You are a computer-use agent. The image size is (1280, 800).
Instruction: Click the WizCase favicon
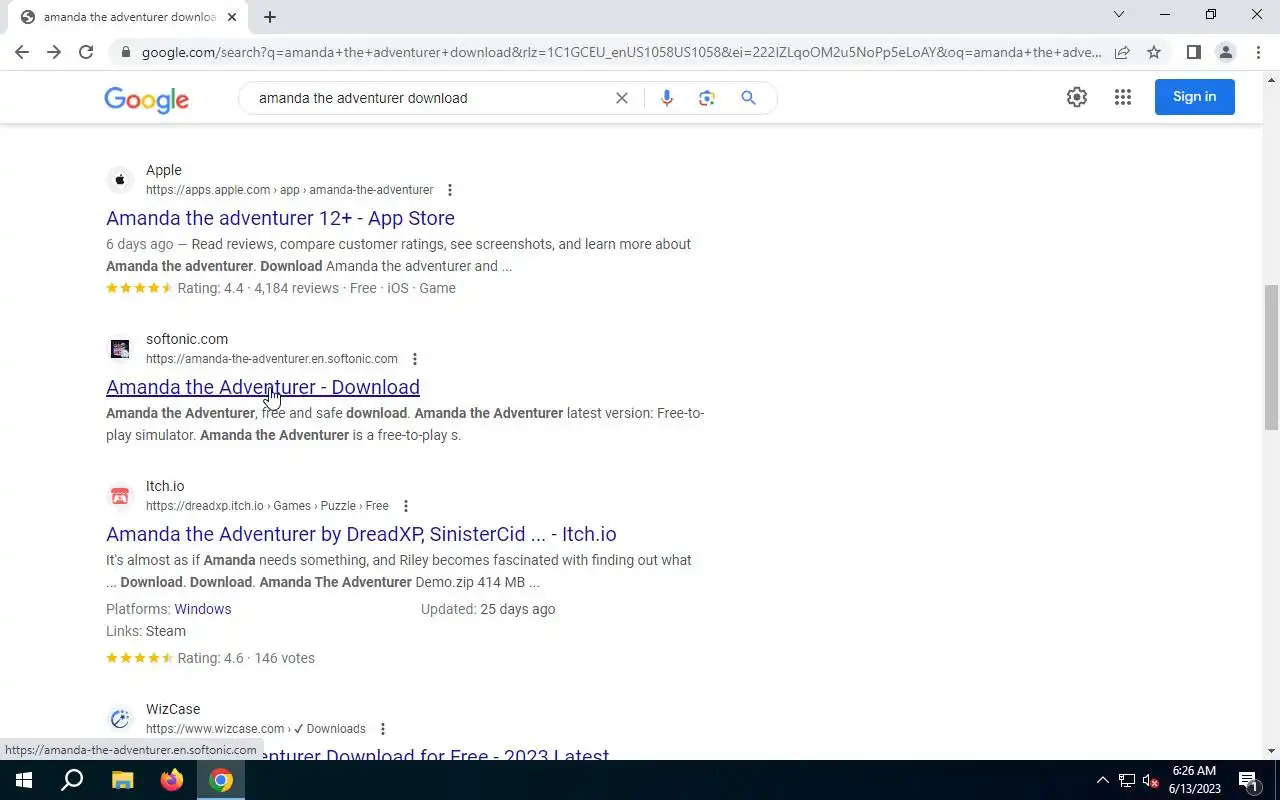click(x=120, y=719)
